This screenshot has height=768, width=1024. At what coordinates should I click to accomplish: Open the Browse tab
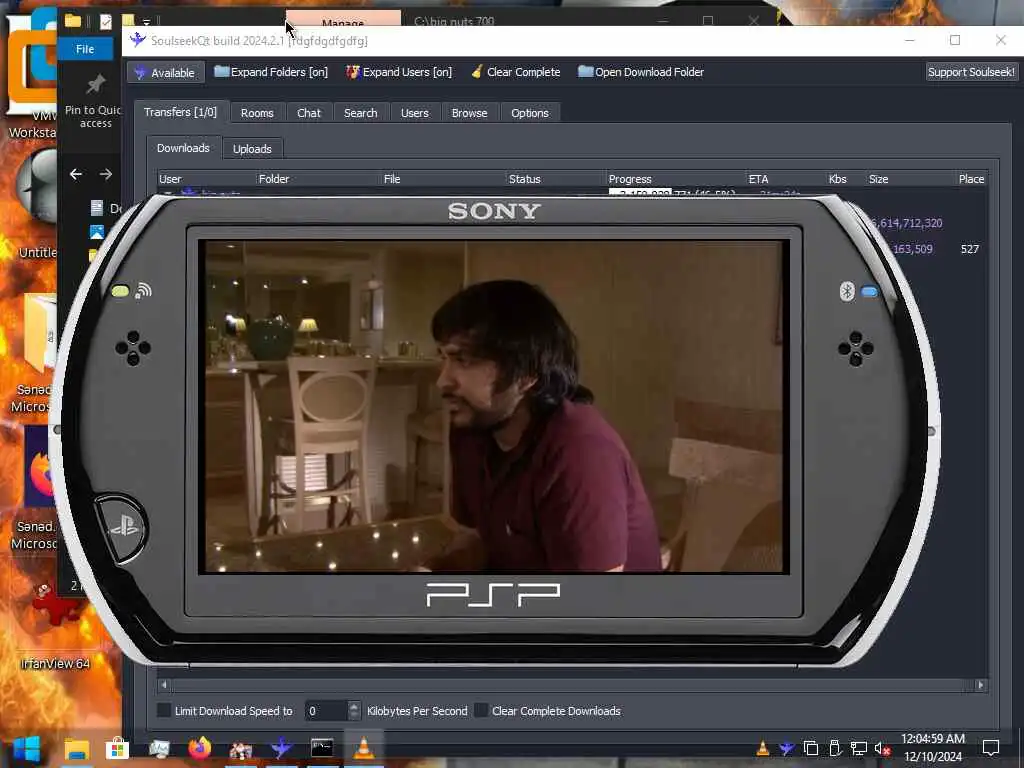tap(470, 113)
